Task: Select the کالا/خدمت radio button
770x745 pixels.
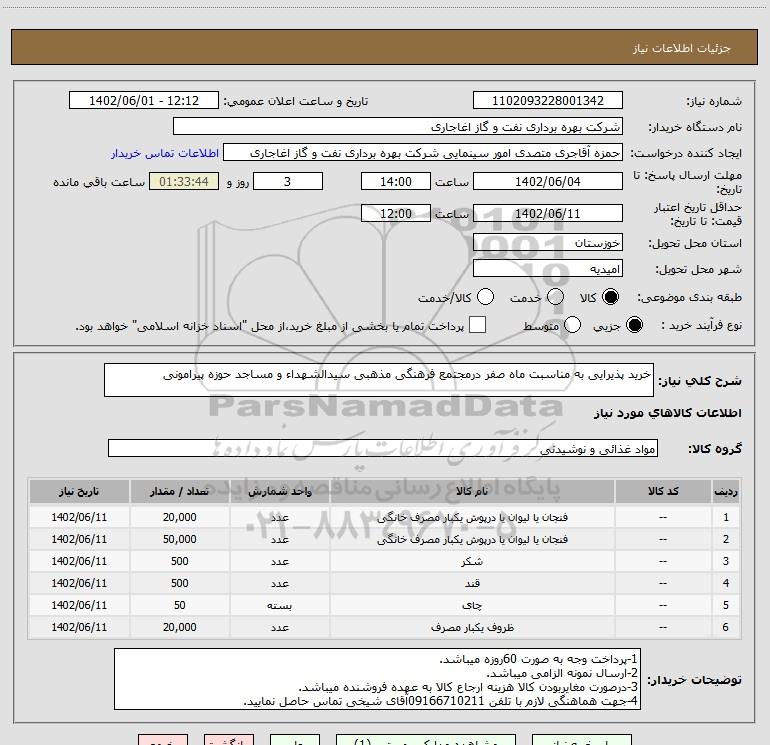Action: (x=485, y=298)
